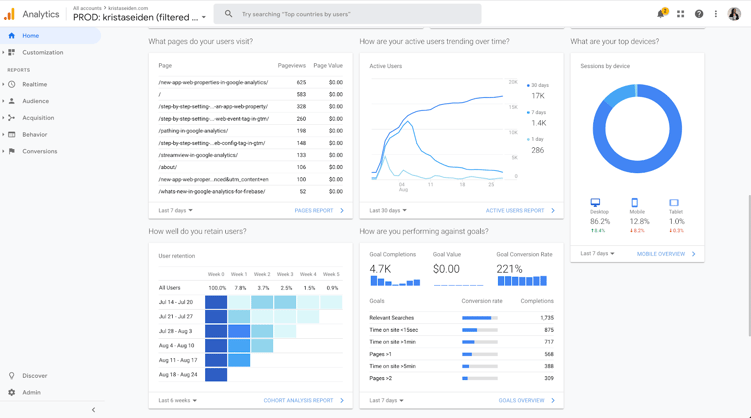Open the three-dot more options menu
Image resolution: width=751 pixels, height=418 pixels.
(x=716, y=14)
